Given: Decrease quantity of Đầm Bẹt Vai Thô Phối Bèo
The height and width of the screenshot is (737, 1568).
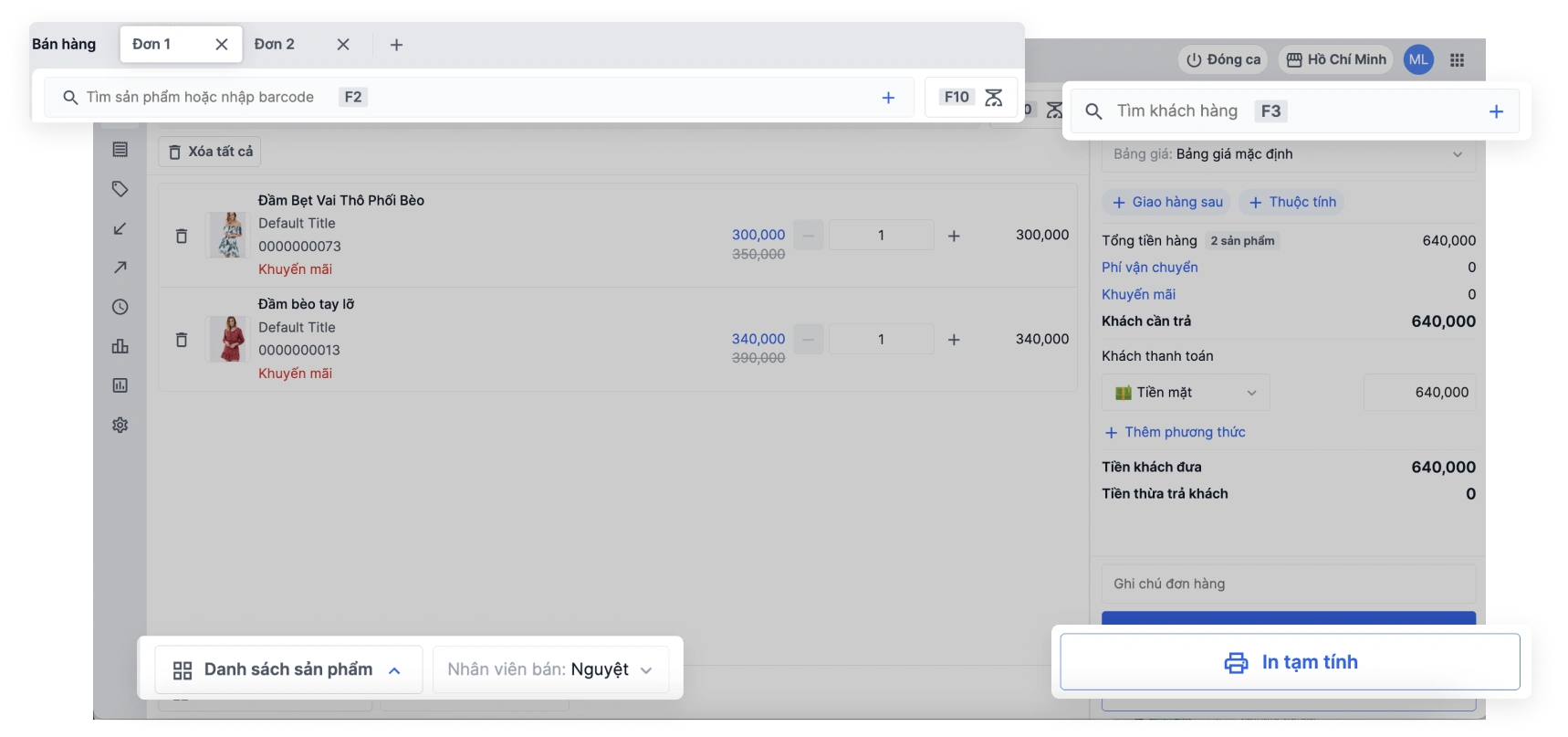Looking at the screenshot, I should click(x=809, y=235).
